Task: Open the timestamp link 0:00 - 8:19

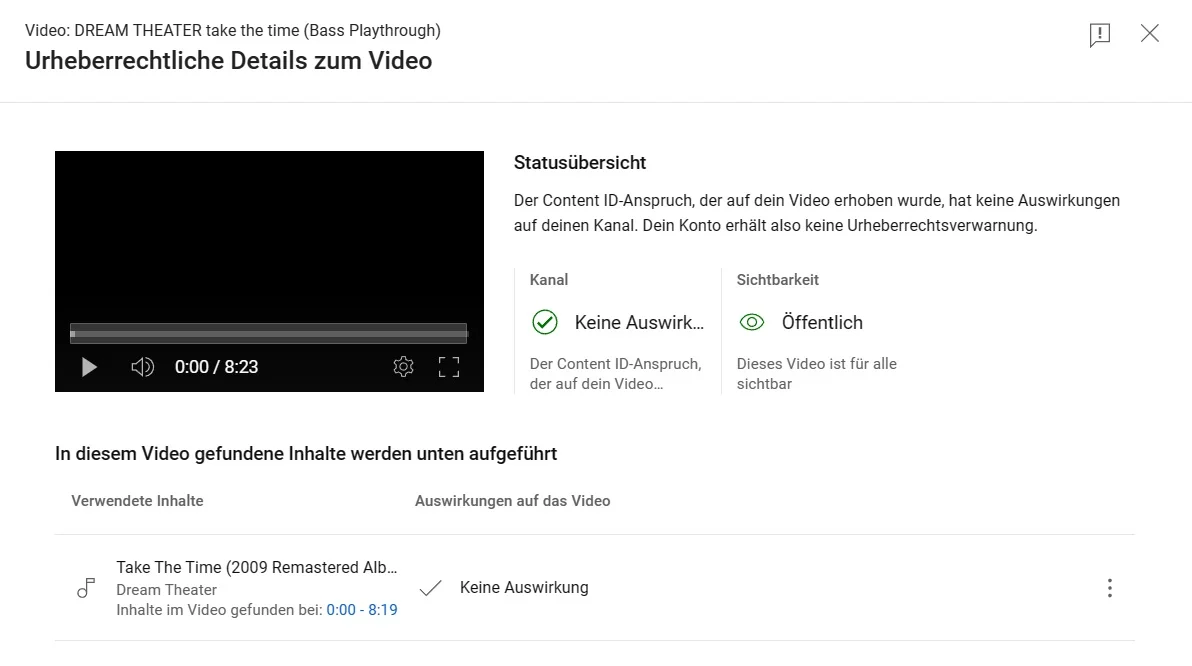Action: [x=361, y=608]
